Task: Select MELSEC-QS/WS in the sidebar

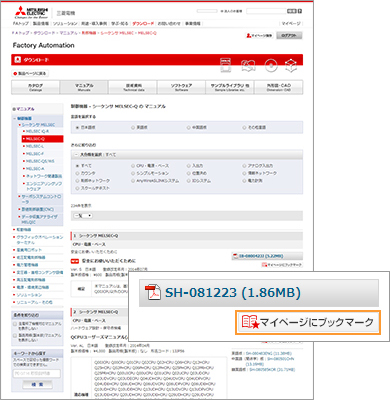Action: click(x=40, y=161)
